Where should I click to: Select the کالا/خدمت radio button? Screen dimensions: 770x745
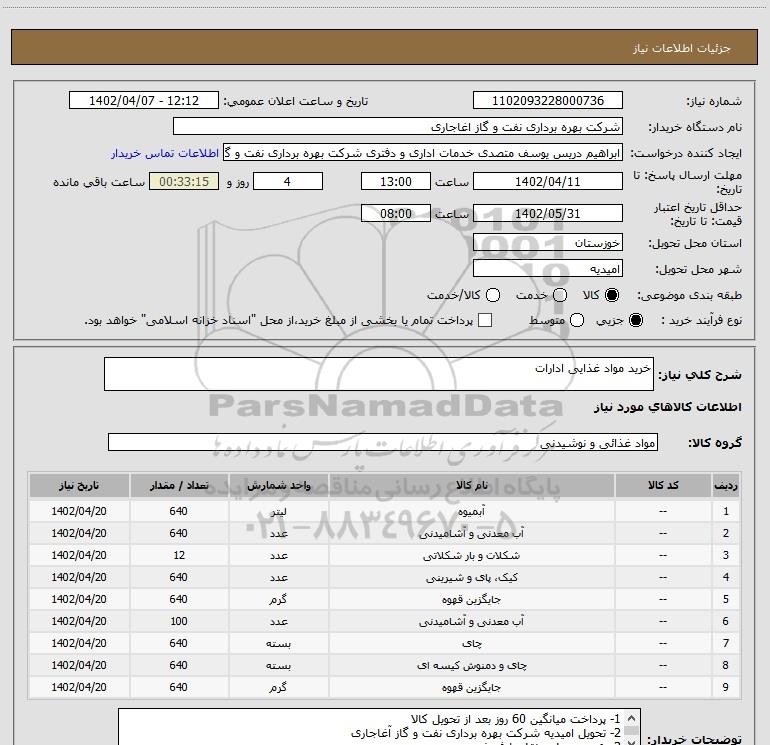(x=493, y=295)
